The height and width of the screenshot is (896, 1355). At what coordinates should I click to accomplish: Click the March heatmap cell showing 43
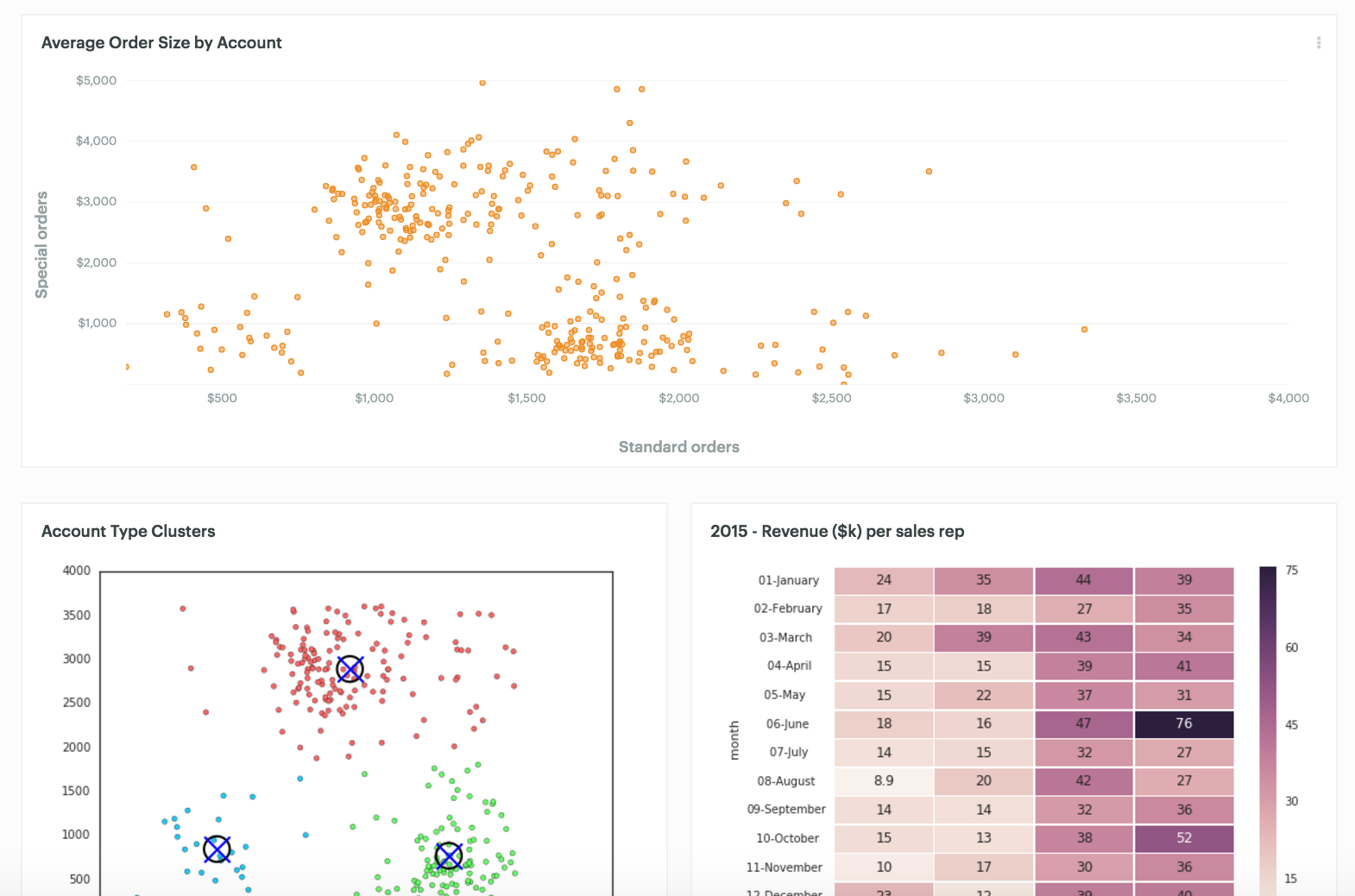1084,637
